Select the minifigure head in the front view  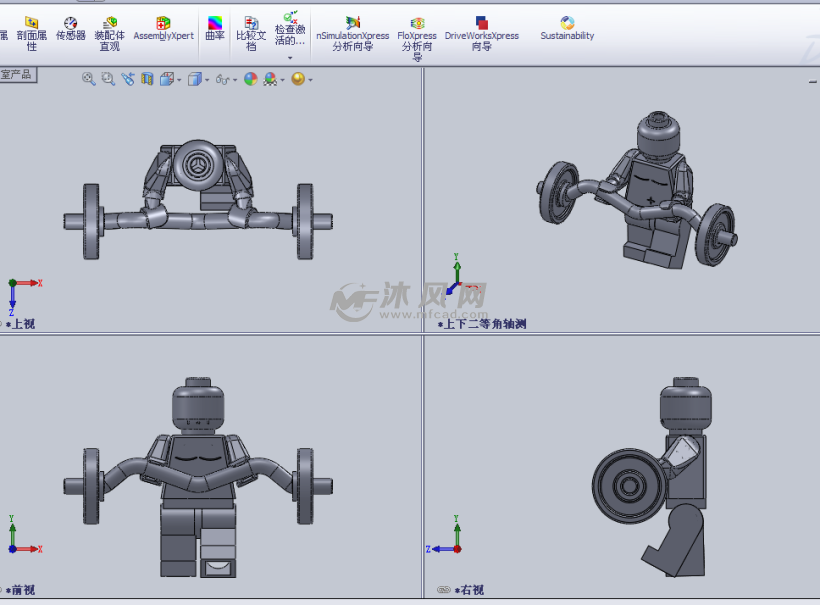click(x=198, y=406)
